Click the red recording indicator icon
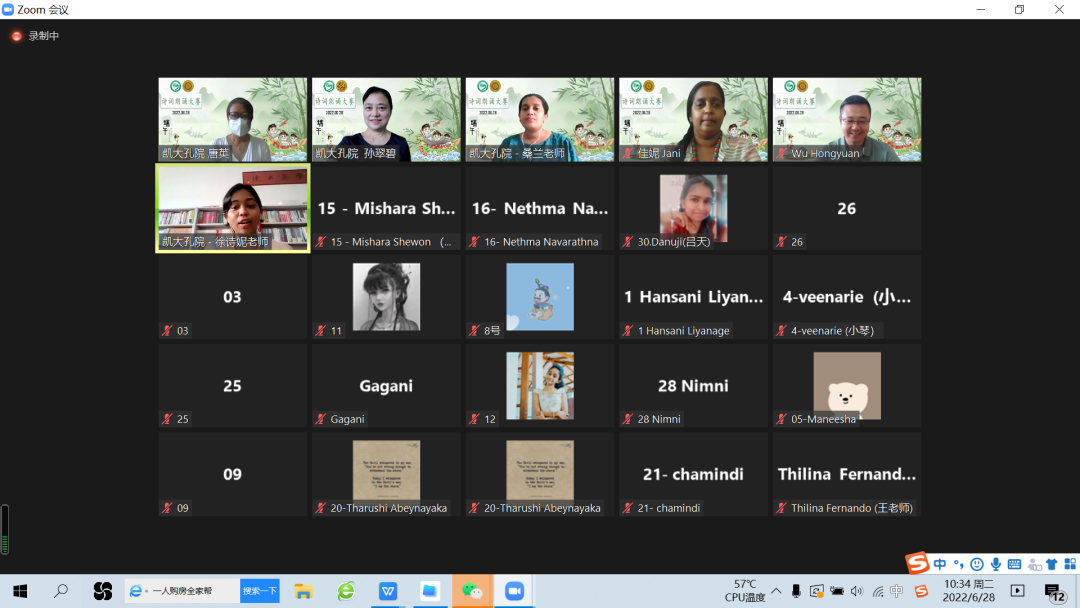 pyautogui.click(x=16, y=36)
